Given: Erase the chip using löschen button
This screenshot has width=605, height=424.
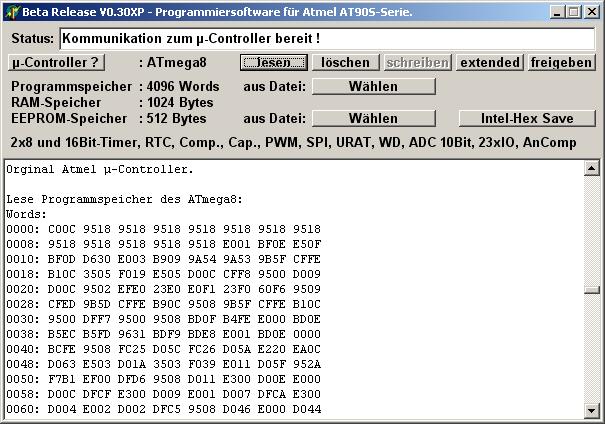Looking at the screenshot, I should (345, 63).
